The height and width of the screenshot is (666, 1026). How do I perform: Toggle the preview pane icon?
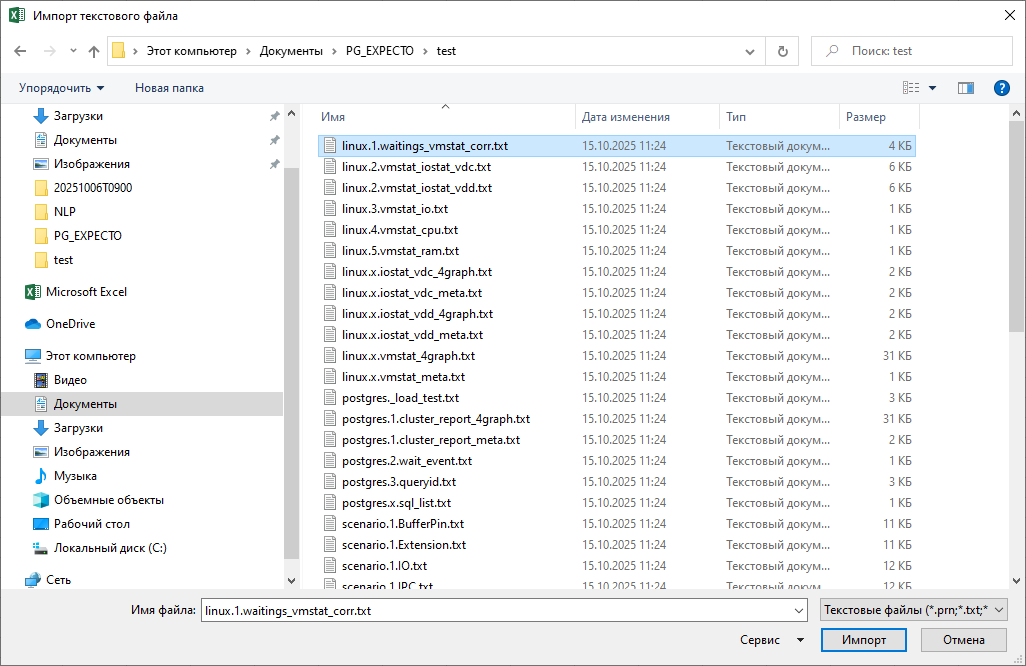(x=966, y=88)
